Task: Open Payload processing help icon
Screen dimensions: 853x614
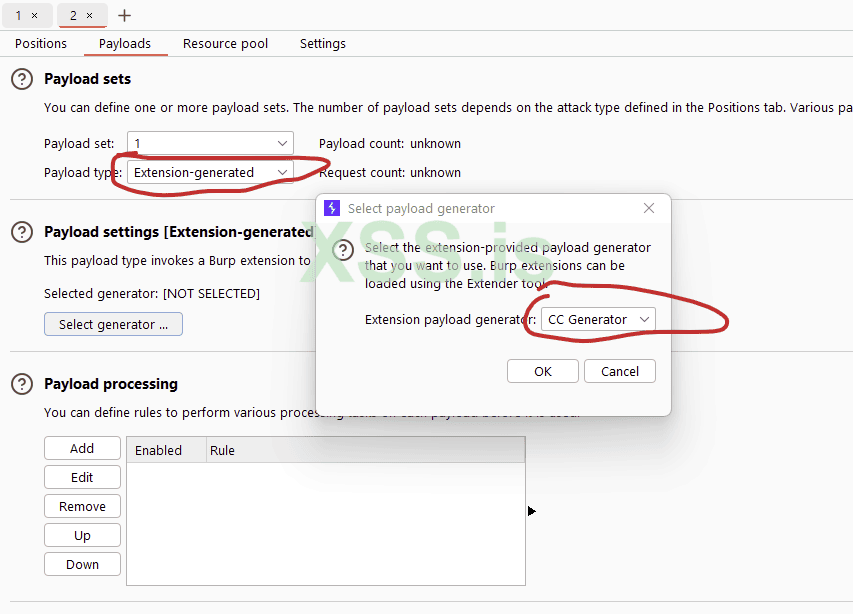Action: (x=22, y=384)
